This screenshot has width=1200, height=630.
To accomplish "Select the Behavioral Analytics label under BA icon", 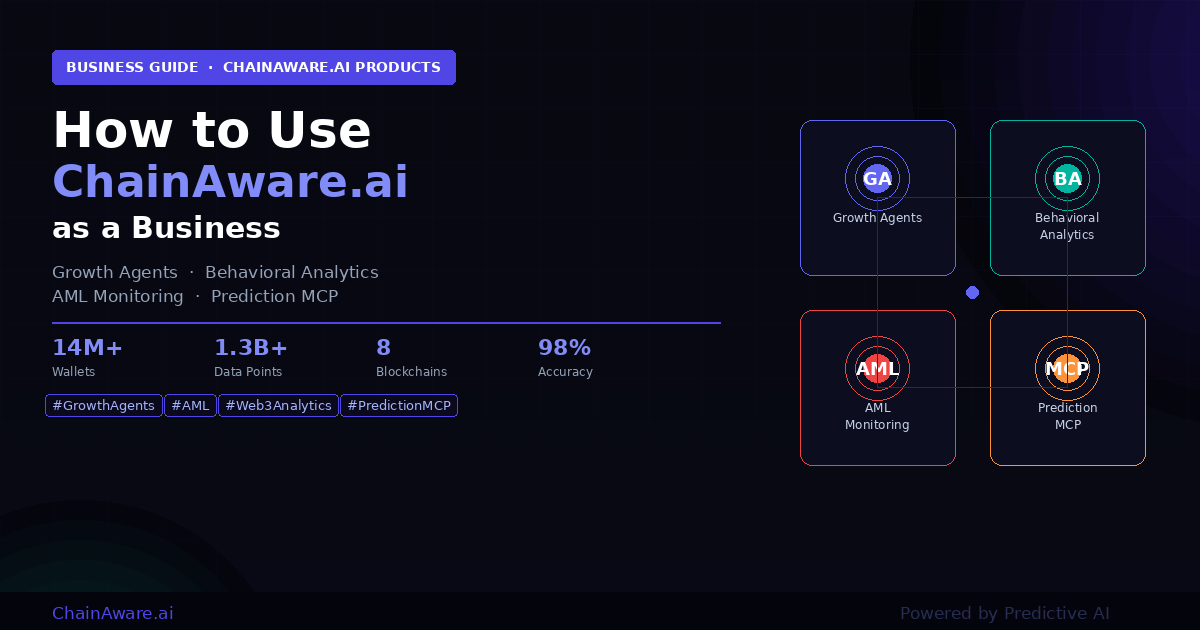I will click(x=1067, y=226).
